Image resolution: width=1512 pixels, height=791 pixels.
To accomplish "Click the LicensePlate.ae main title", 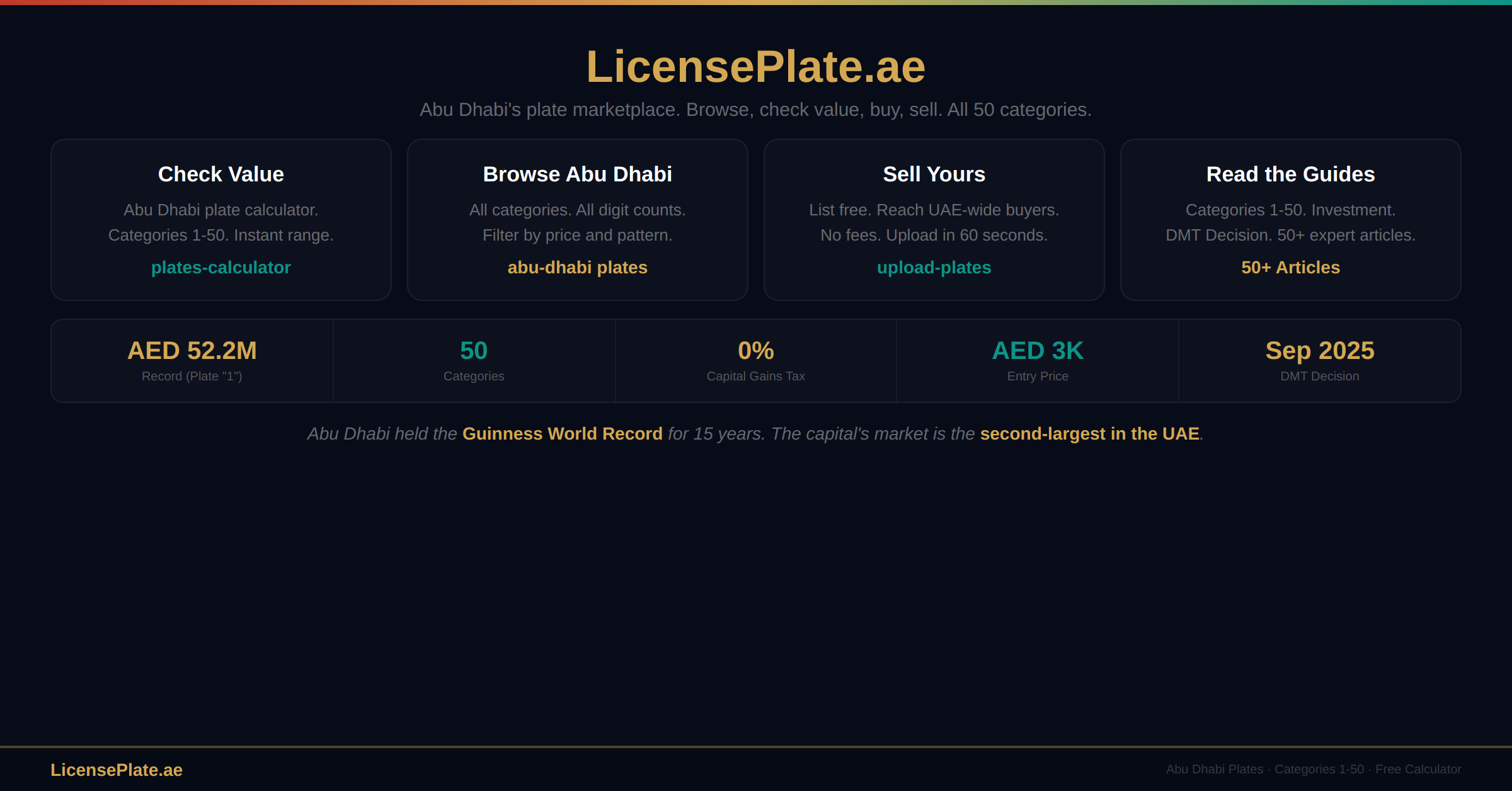I will pos(755,67).
